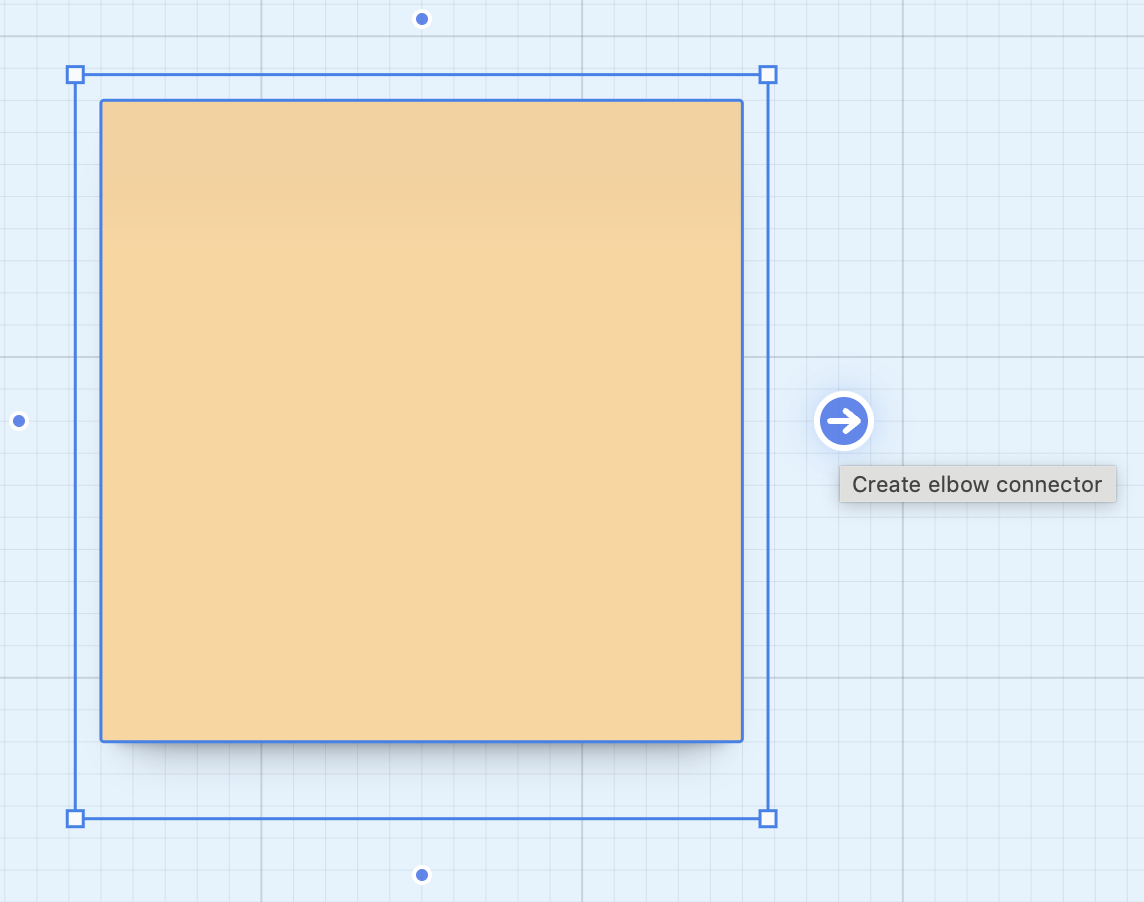Select the bottom-left resize handle
The image size is (1144, 902).
[x=75, y=819]
